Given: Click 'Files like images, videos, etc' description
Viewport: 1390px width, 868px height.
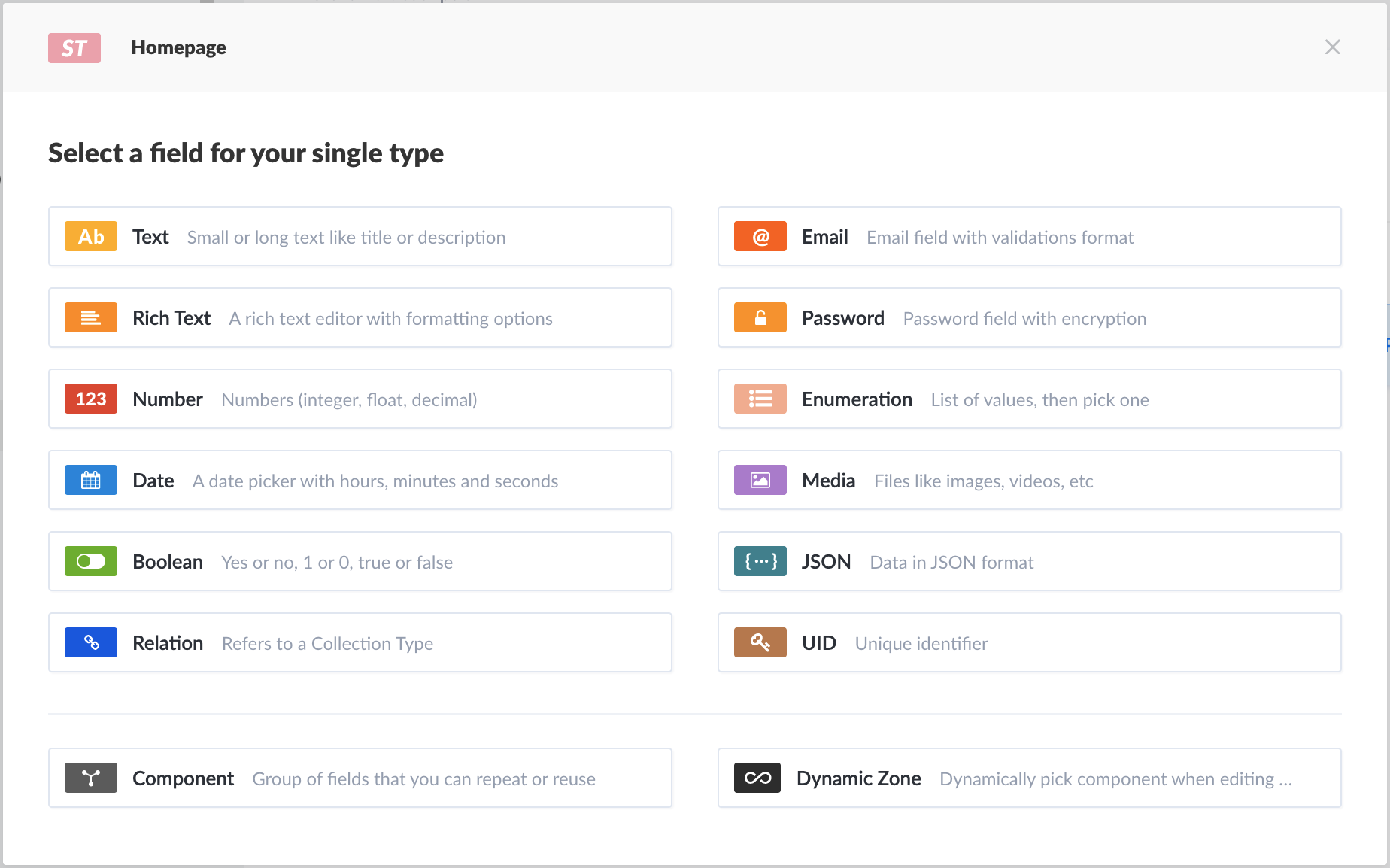Looking at the screenshot, I should (983, 481).
